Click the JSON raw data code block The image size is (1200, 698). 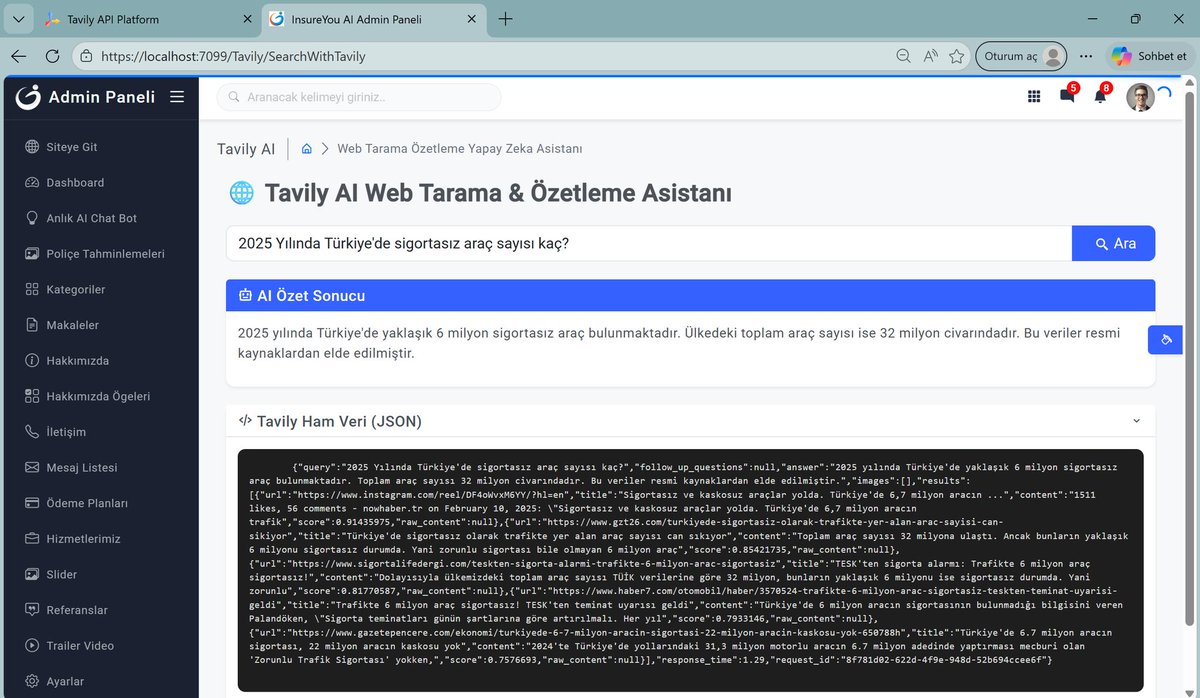point(690,570)
